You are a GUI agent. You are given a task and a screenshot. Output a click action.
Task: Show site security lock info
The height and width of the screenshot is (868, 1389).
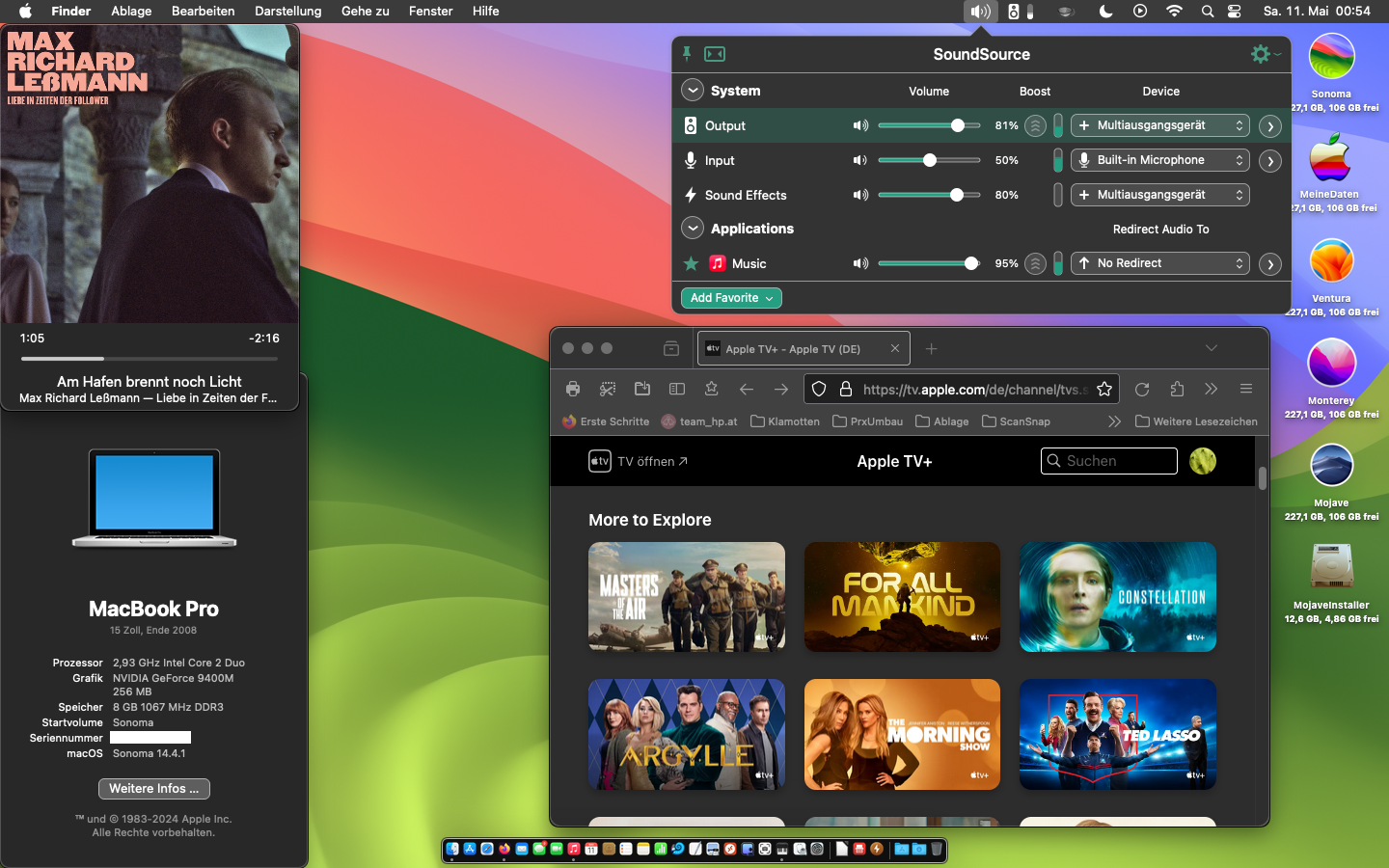846,389
